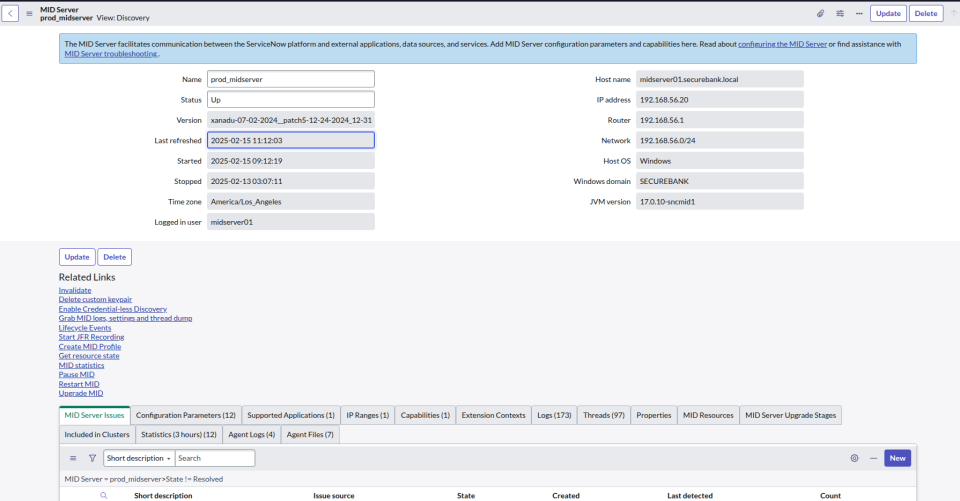Open the form context menu hamburger icon
This screenshot has height=501, width=960.
(x=29, y=13)
